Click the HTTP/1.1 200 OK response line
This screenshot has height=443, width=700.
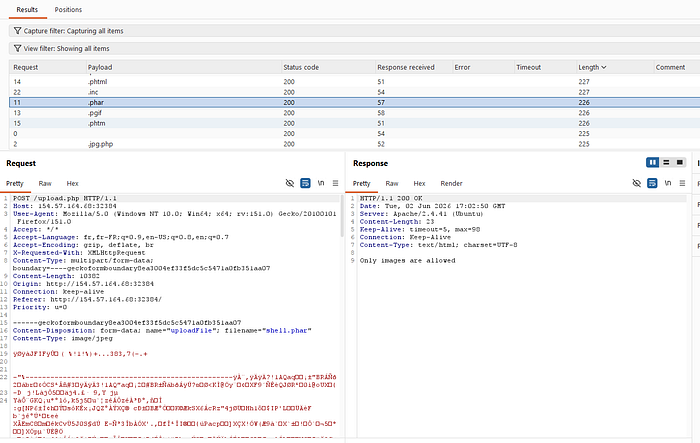click(391, 198)
